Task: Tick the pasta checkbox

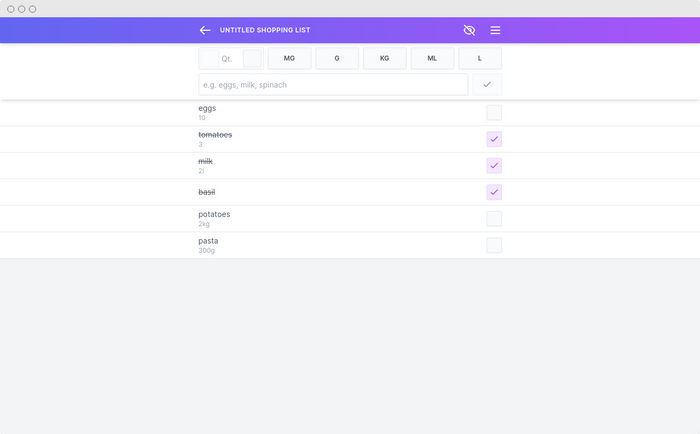Action: [494, 245]
